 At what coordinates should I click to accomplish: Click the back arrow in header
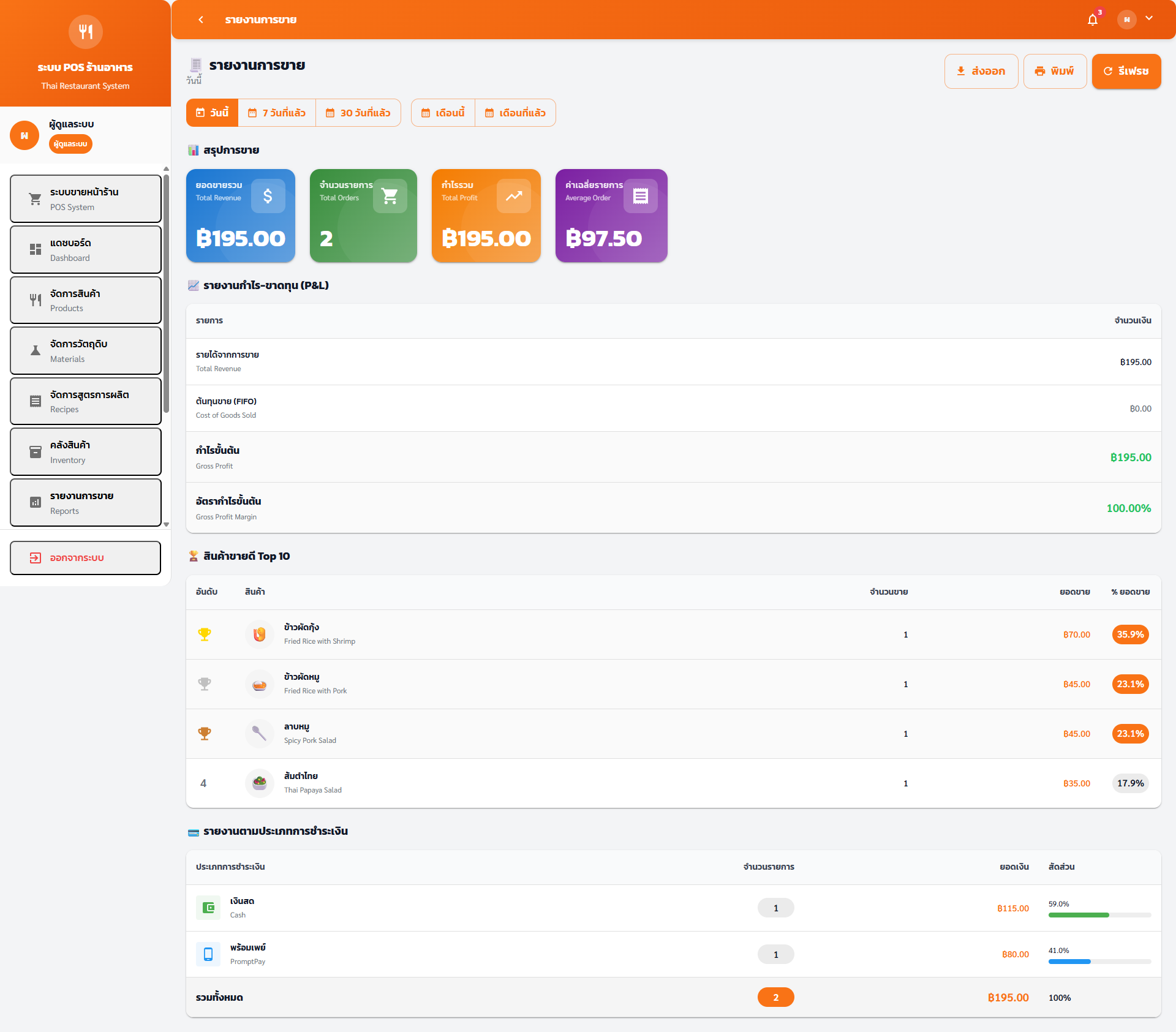[201, 20]
